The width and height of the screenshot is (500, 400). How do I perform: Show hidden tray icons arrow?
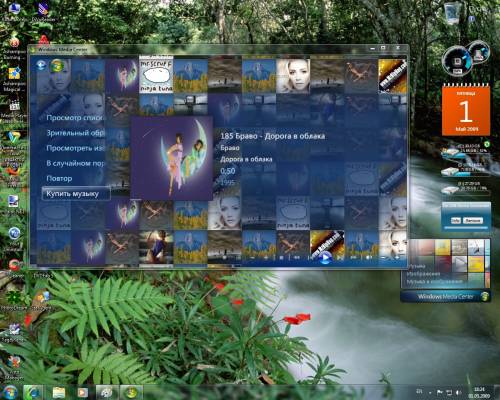[430, 393]
